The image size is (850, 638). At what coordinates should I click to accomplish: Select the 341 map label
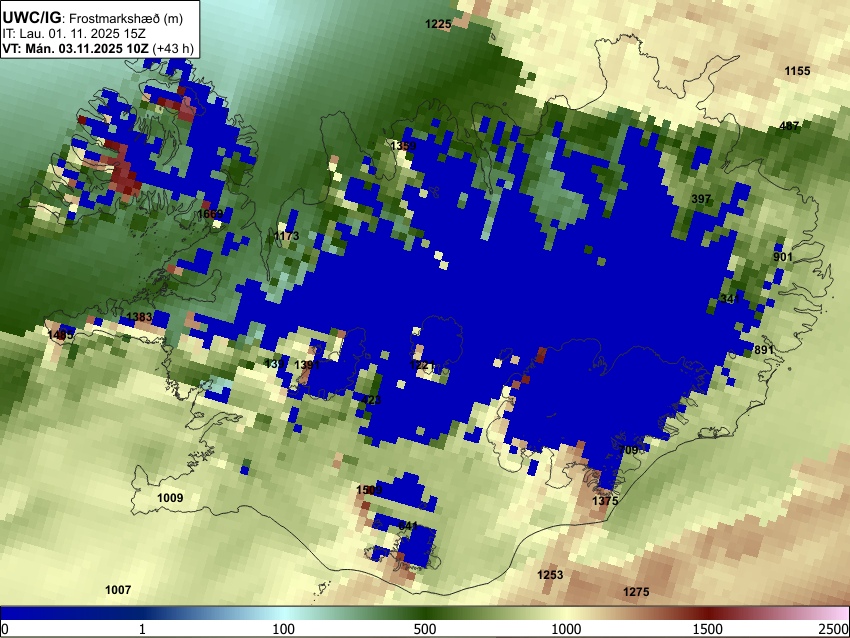point(730,299)
